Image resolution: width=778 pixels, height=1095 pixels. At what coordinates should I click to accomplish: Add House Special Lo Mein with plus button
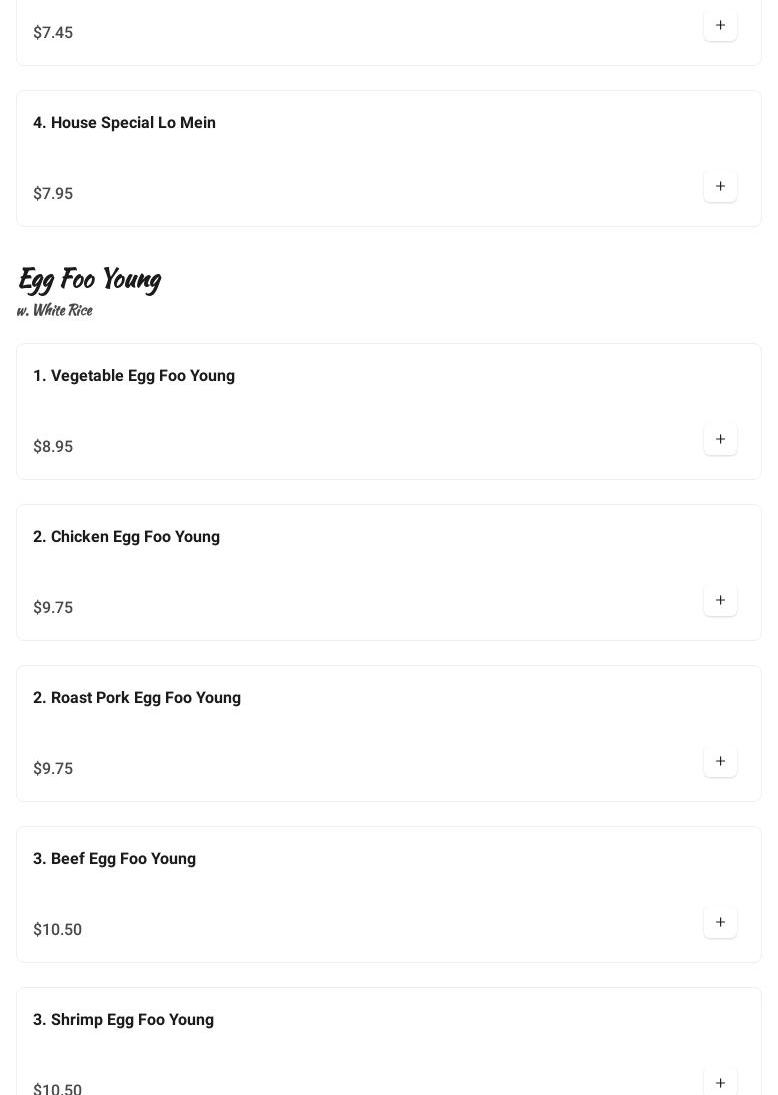point(720,186)
